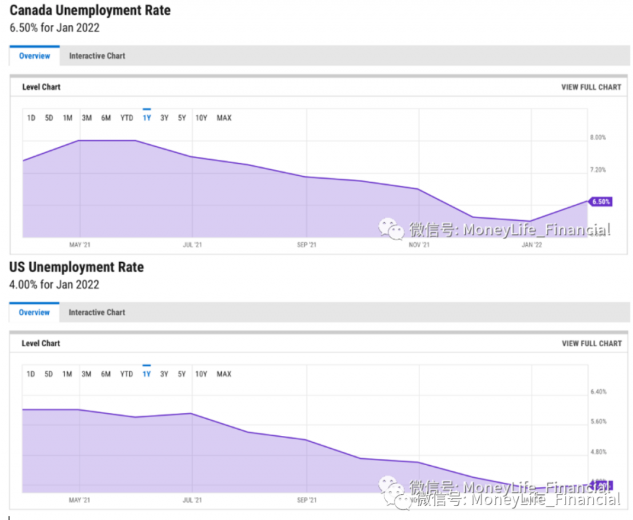Show MAX range on Canada chart
Screen dimensions: 633x520
click(x=224, y=118)
